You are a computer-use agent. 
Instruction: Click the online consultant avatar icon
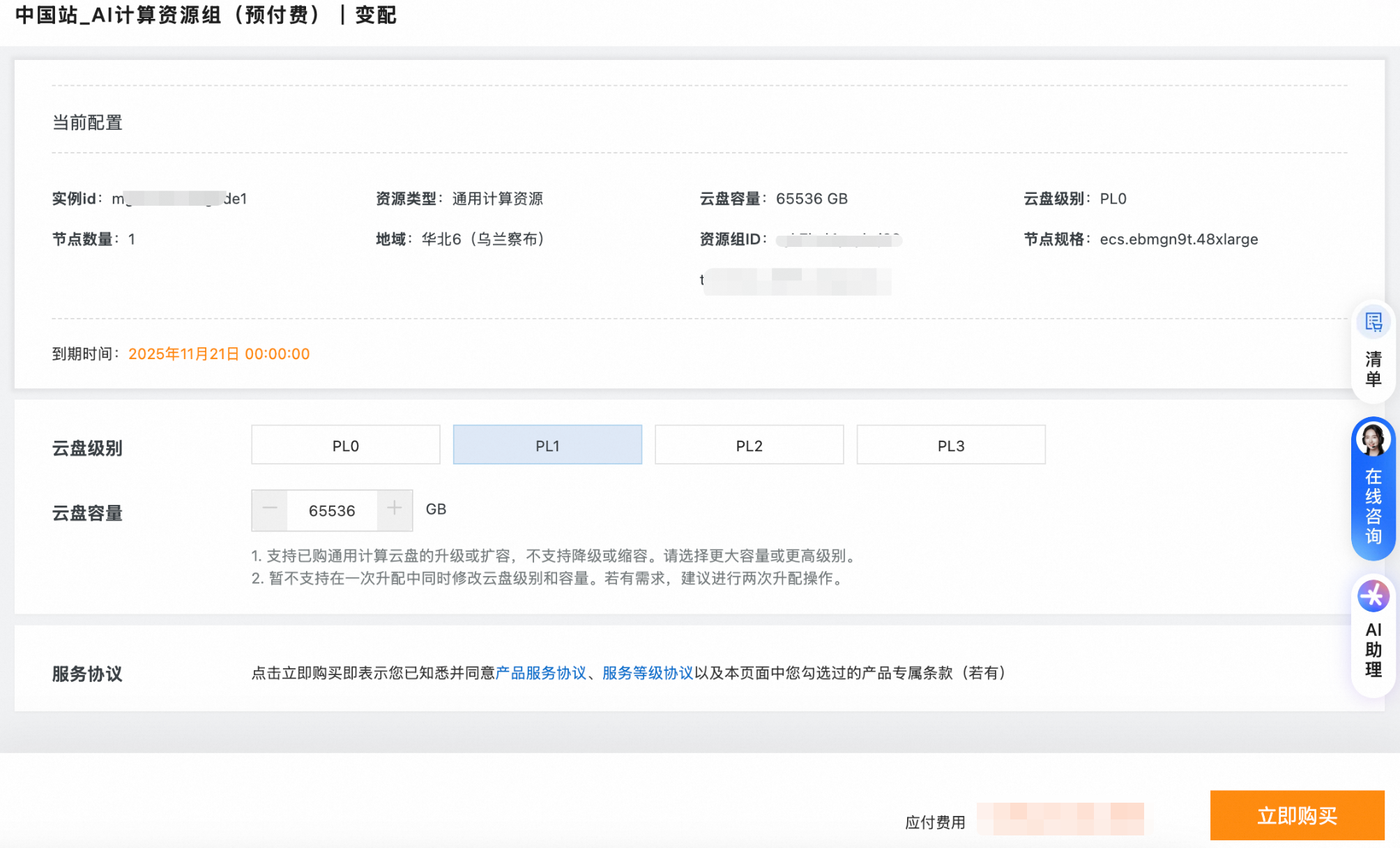(x=1373, y=439)
